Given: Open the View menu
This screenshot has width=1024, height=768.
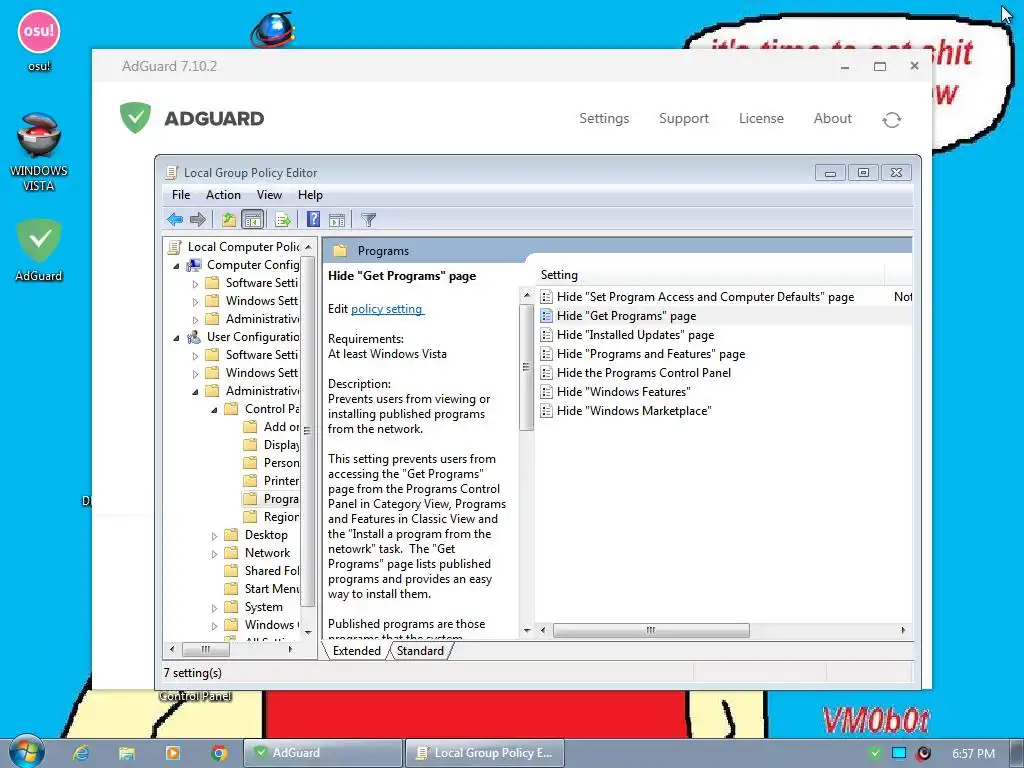Looking at the screenshot, I should click(269, 195).
